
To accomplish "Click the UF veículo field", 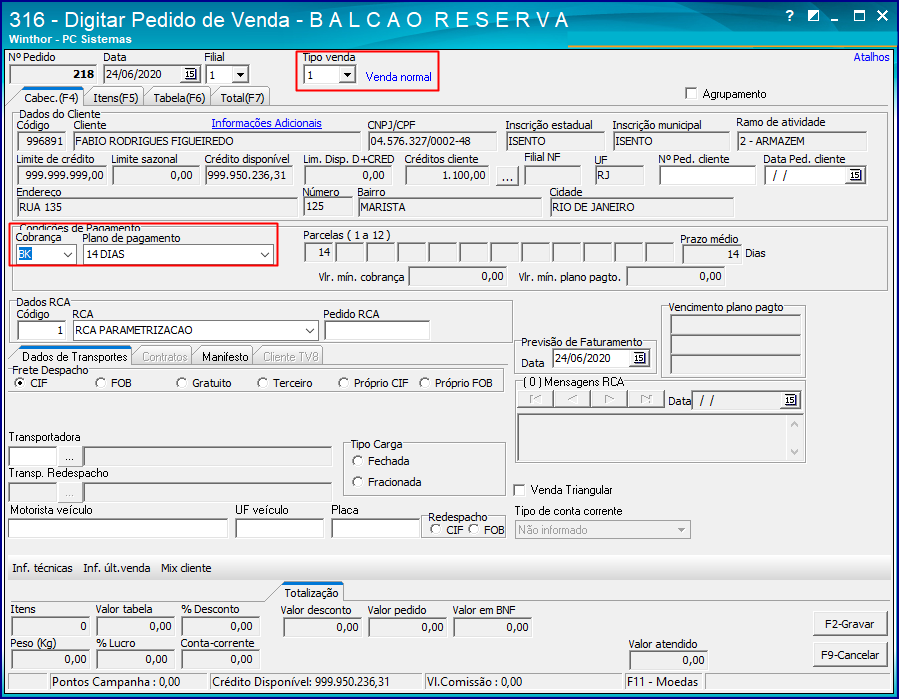I will 280,528.
